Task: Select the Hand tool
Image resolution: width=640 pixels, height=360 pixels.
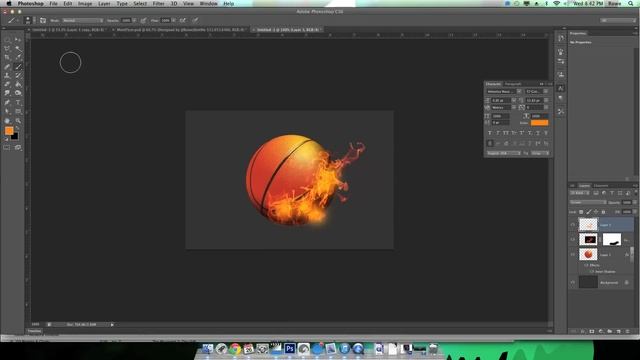Action: pos(7,121)
